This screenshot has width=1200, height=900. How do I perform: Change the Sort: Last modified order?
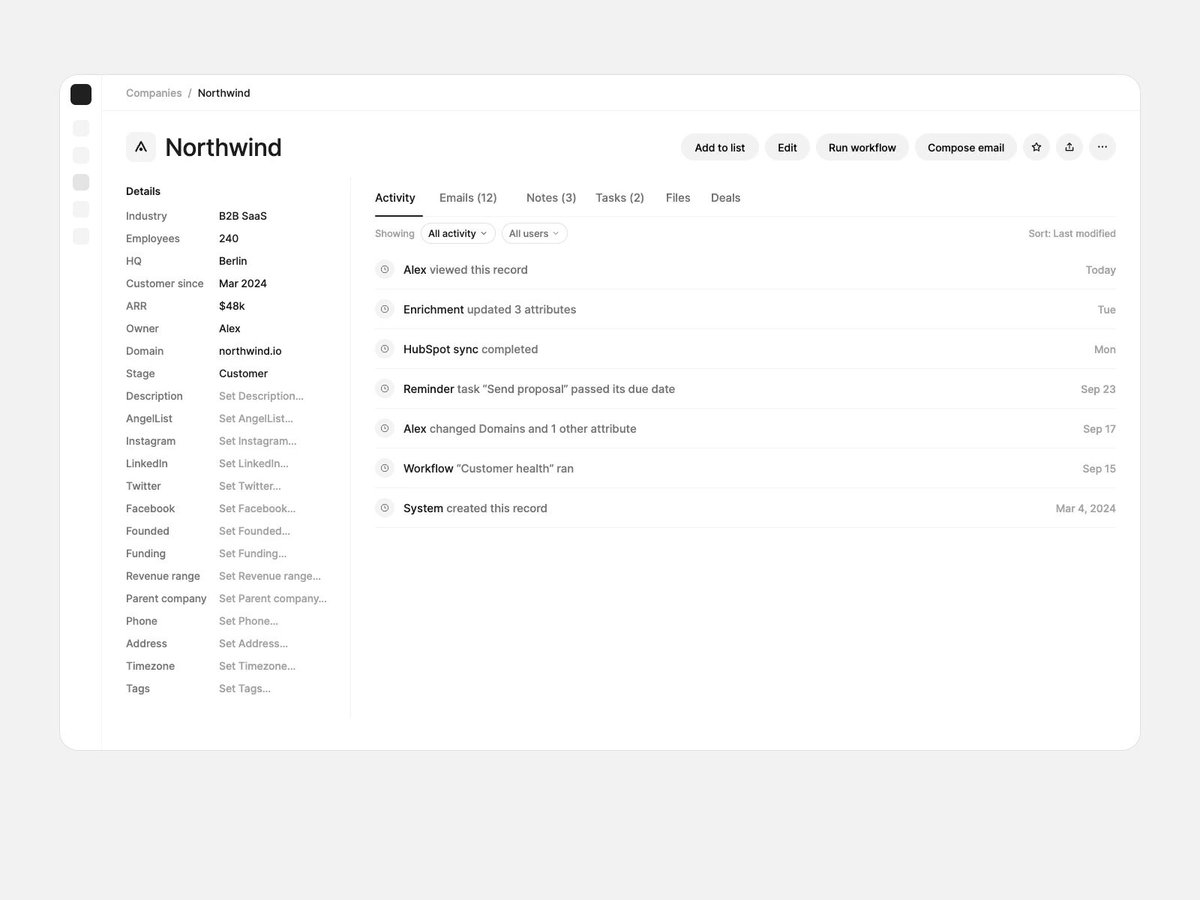[x=1072, y=233]
